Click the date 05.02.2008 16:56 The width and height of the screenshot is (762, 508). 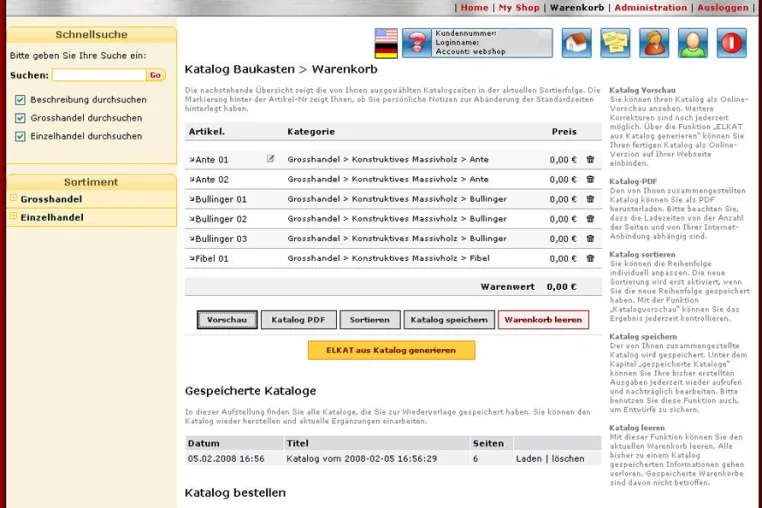coord(226,458)
